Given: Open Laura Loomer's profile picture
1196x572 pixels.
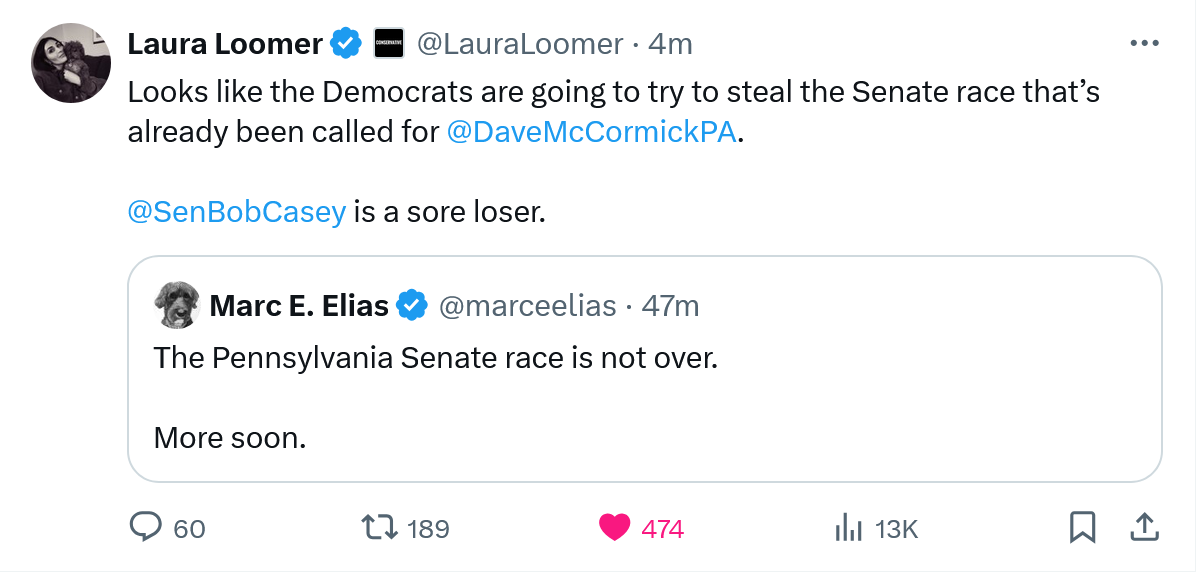Looking at the screenshot, I should point(71,63).
